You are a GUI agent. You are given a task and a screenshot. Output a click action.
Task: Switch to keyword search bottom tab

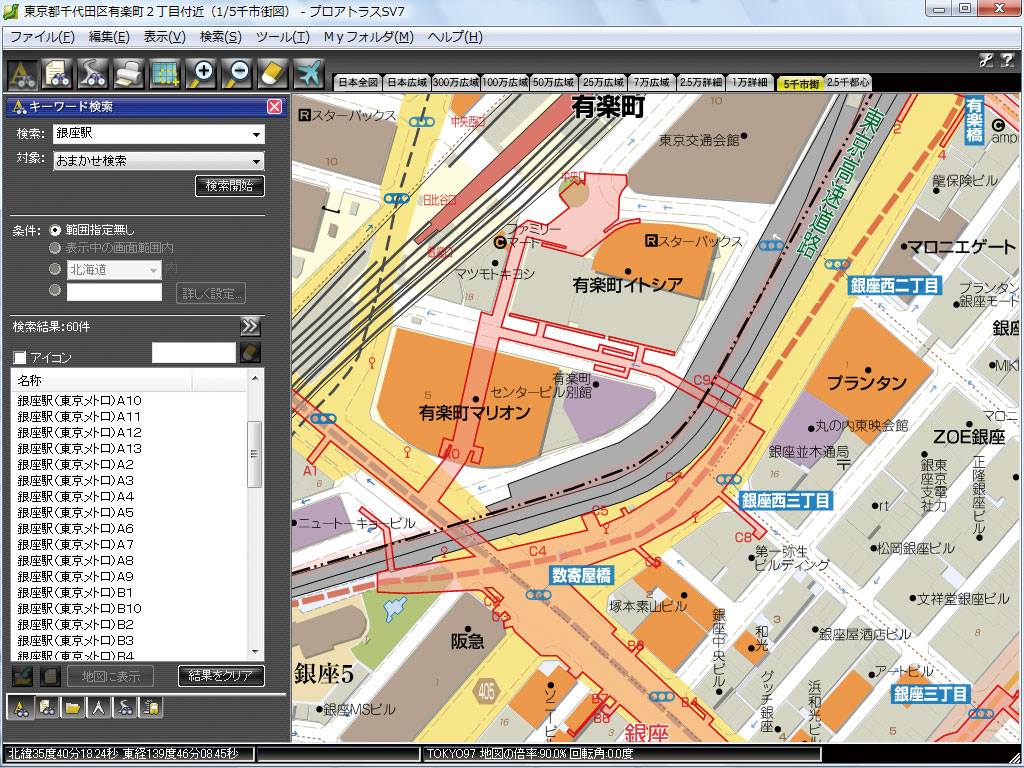[21, 707]
